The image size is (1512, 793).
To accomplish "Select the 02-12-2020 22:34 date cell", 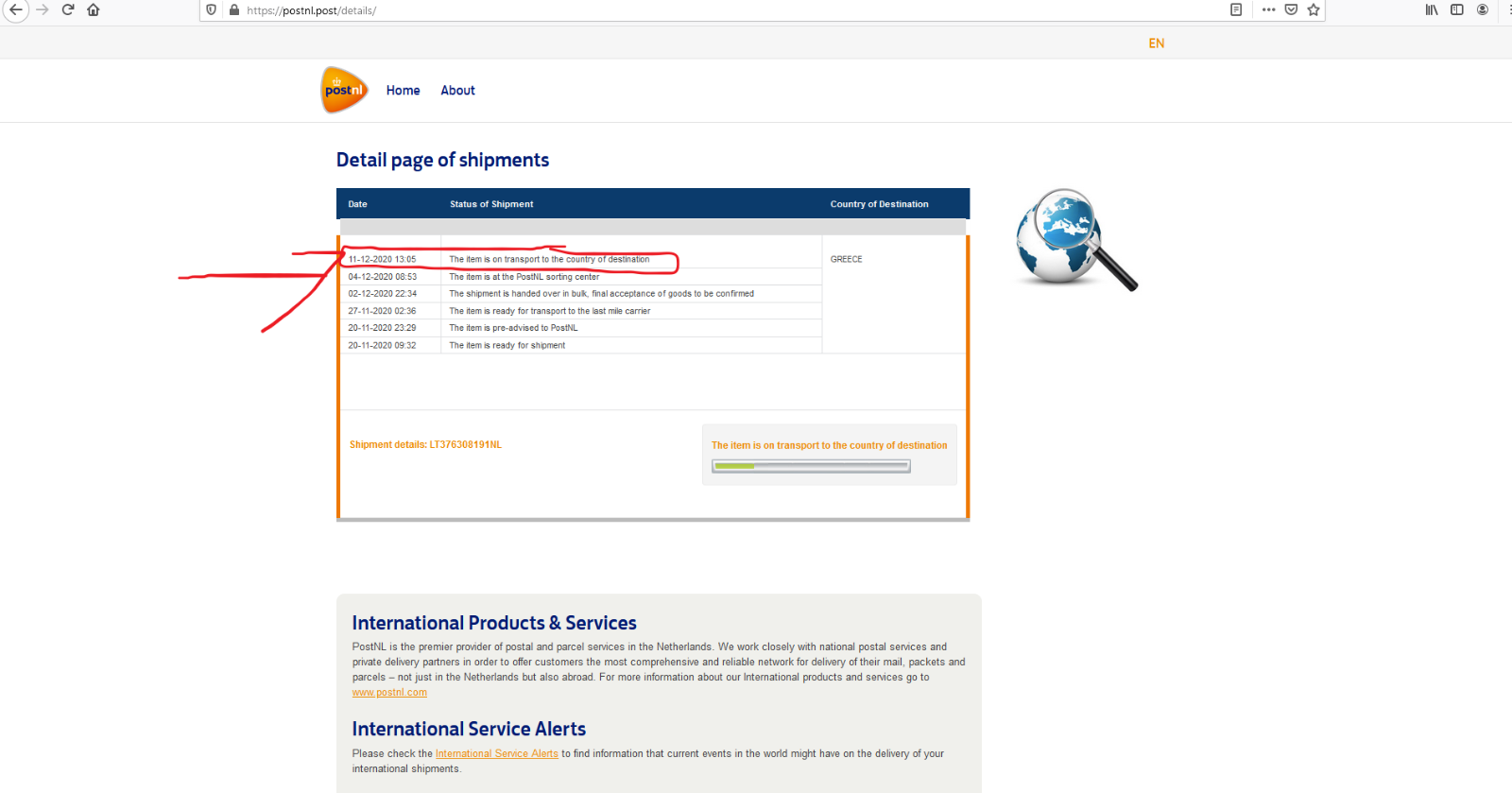I will coord(382,294).
